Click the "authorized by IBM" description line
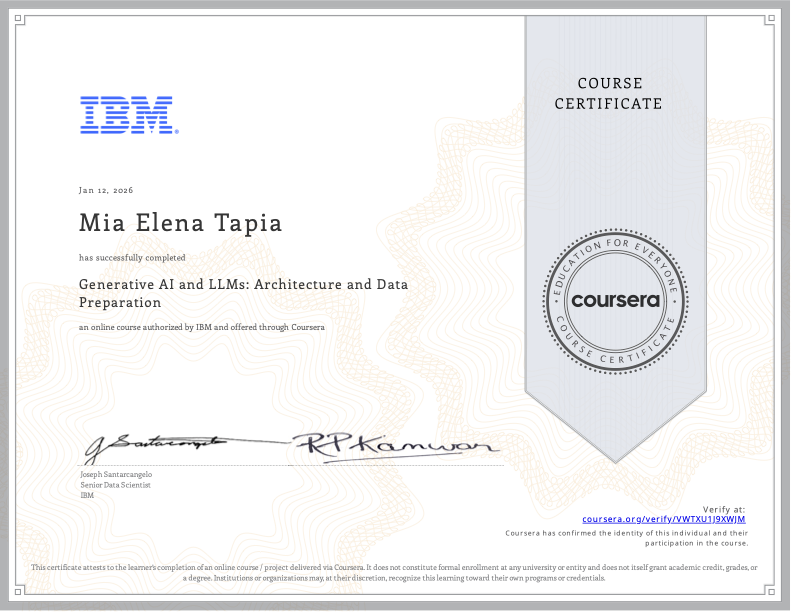This screenshot has width=792, height=612. click(202, 327)
